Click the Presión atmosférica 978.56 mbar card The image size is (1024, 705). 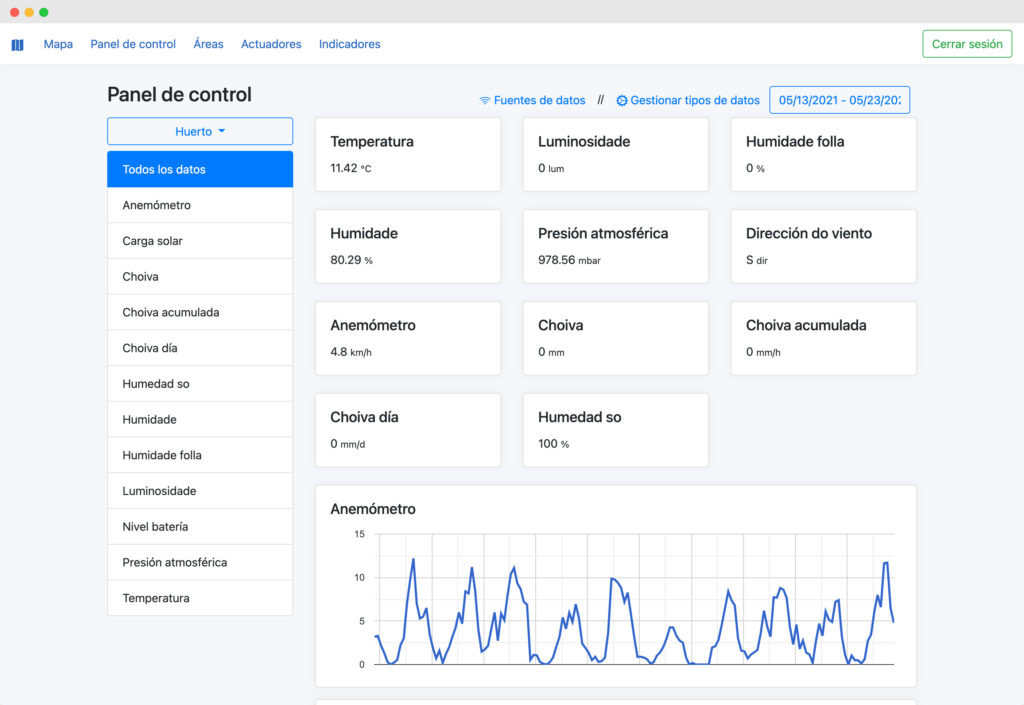tap(616, 246)
